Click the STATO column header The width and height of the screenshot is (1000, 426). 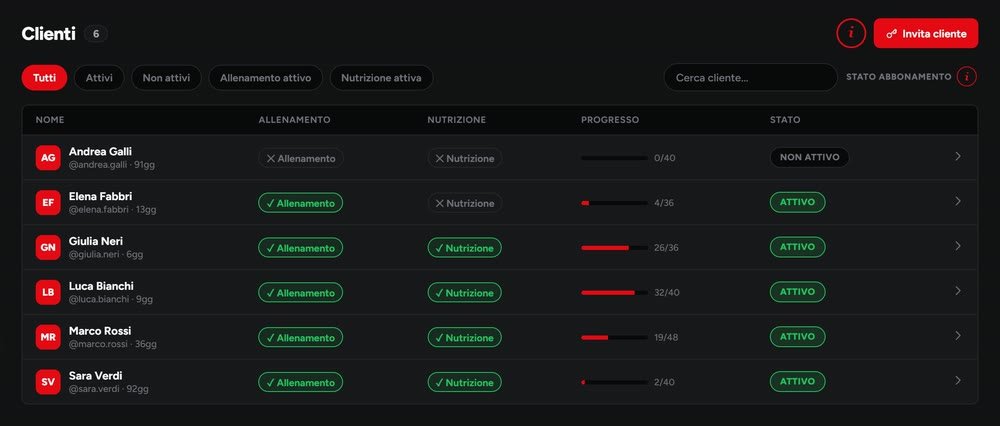click(785, 119)
